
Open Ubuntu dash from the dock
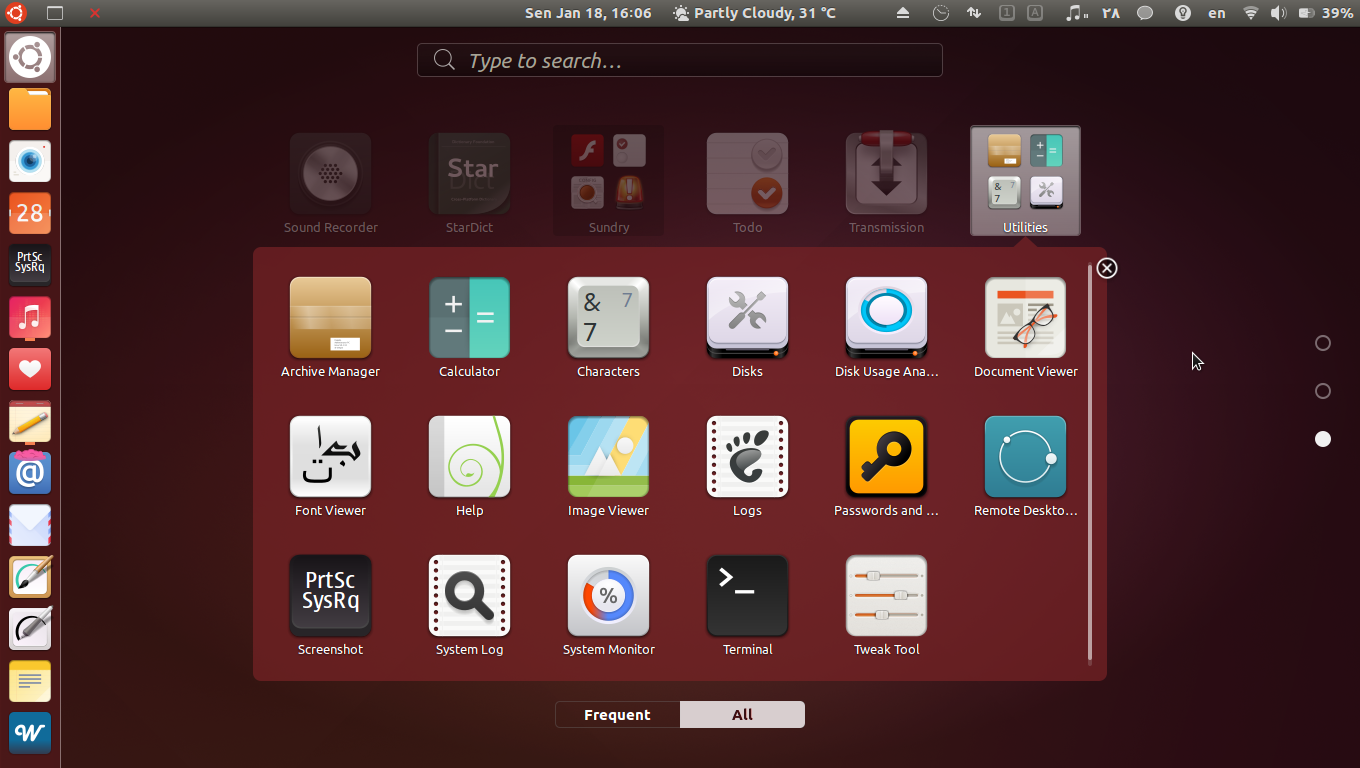30,57
